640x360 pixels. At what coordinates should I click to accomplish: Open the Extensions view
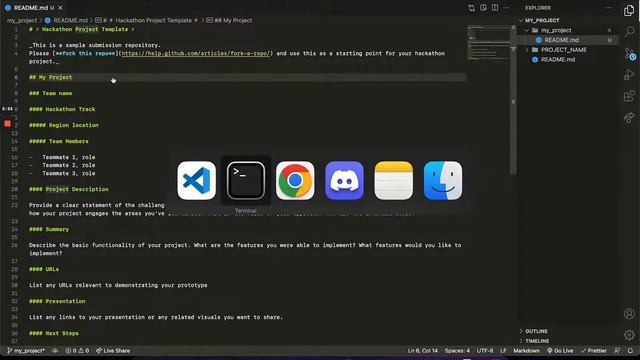pos(629,96)
